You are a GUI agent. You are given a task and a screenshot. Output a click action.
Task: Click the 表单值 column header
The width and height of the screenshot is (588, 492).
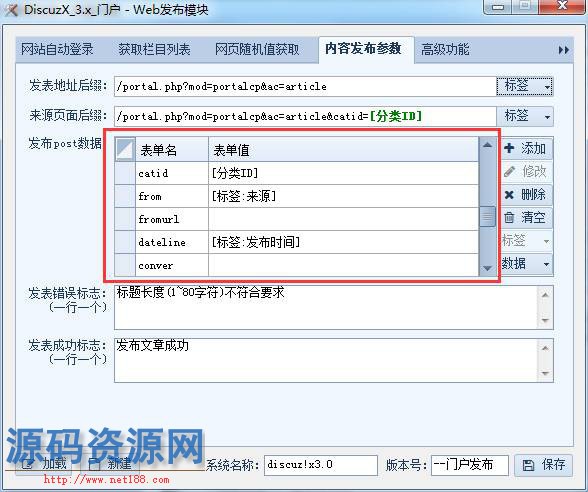(x=344, y=150)
